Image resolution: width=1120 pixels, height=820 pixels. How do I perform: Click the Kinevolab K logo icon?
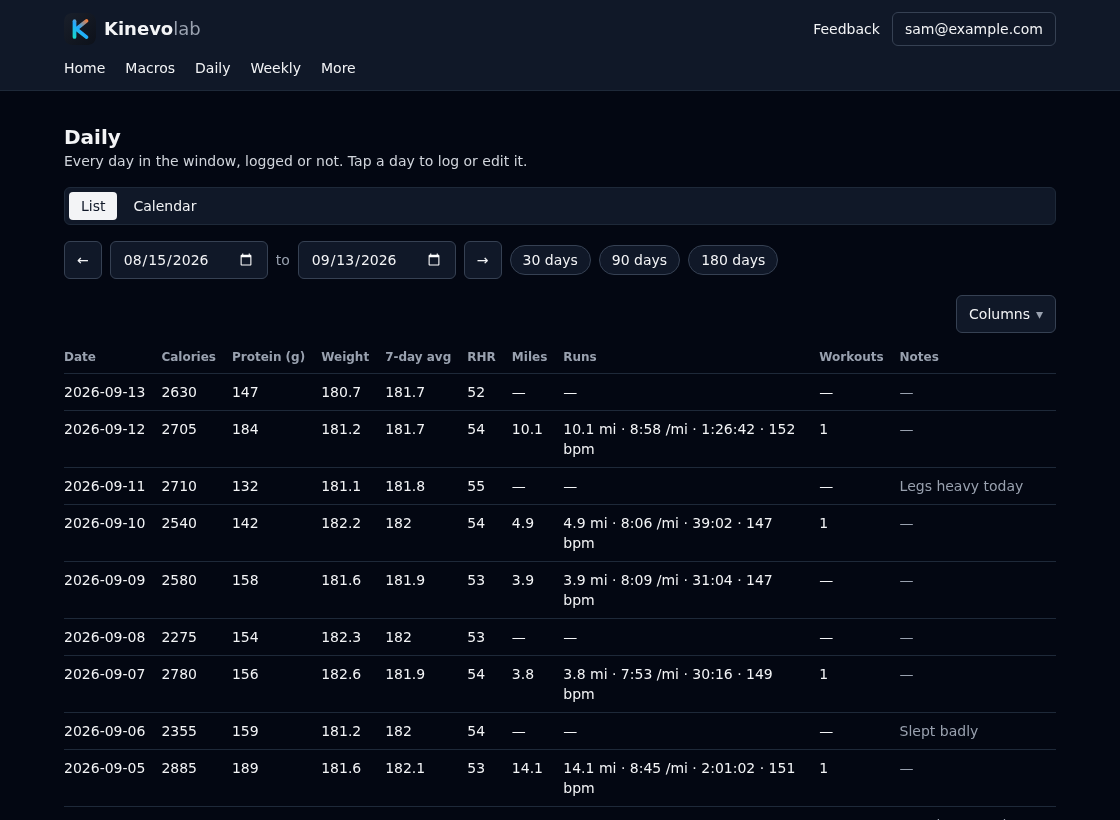[79, 29]
